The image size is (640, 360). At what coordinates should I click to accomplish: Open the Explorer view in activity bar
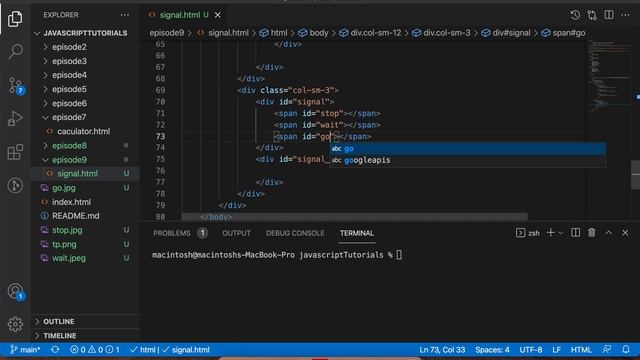[15, 19]
